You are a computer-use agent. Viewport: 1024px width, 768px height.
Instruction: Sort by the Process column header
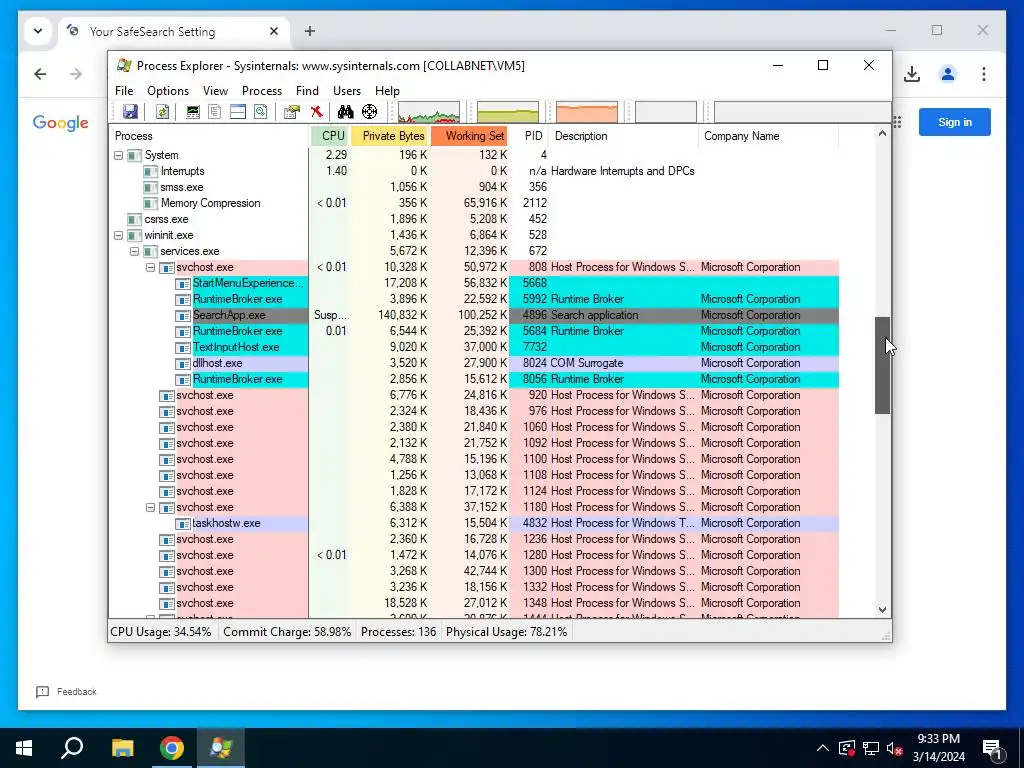(209, 136)
